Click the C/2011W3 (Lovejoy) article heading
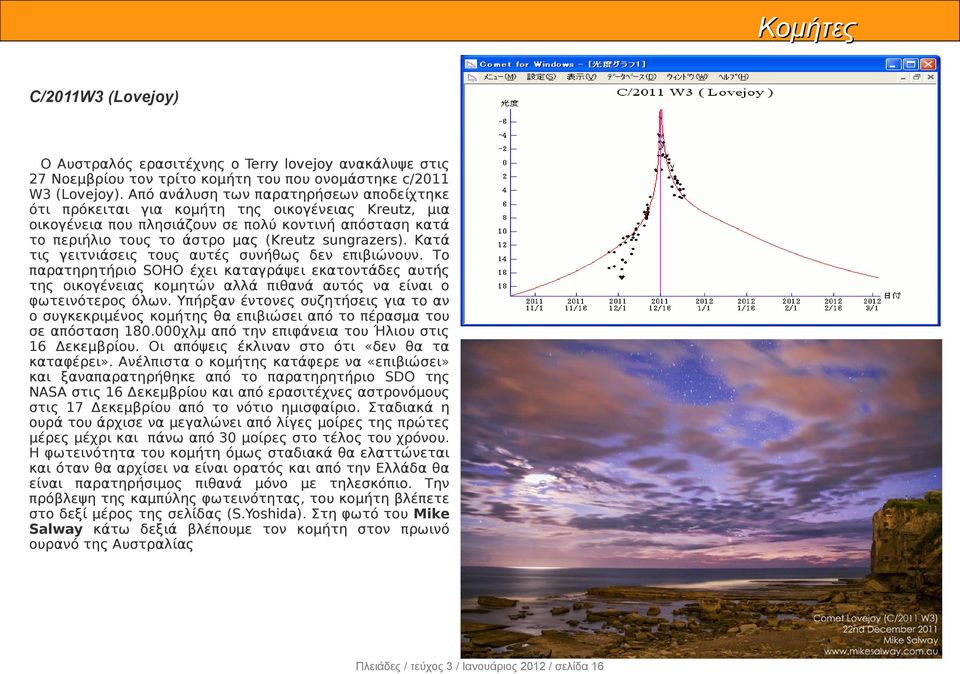The width and height of the screenshot is (960, 674). (104, 97)
